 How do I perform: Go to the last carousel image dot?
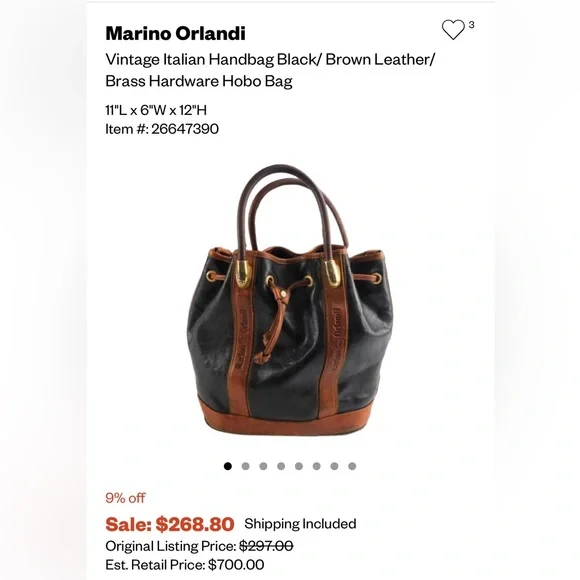(352, 466)
